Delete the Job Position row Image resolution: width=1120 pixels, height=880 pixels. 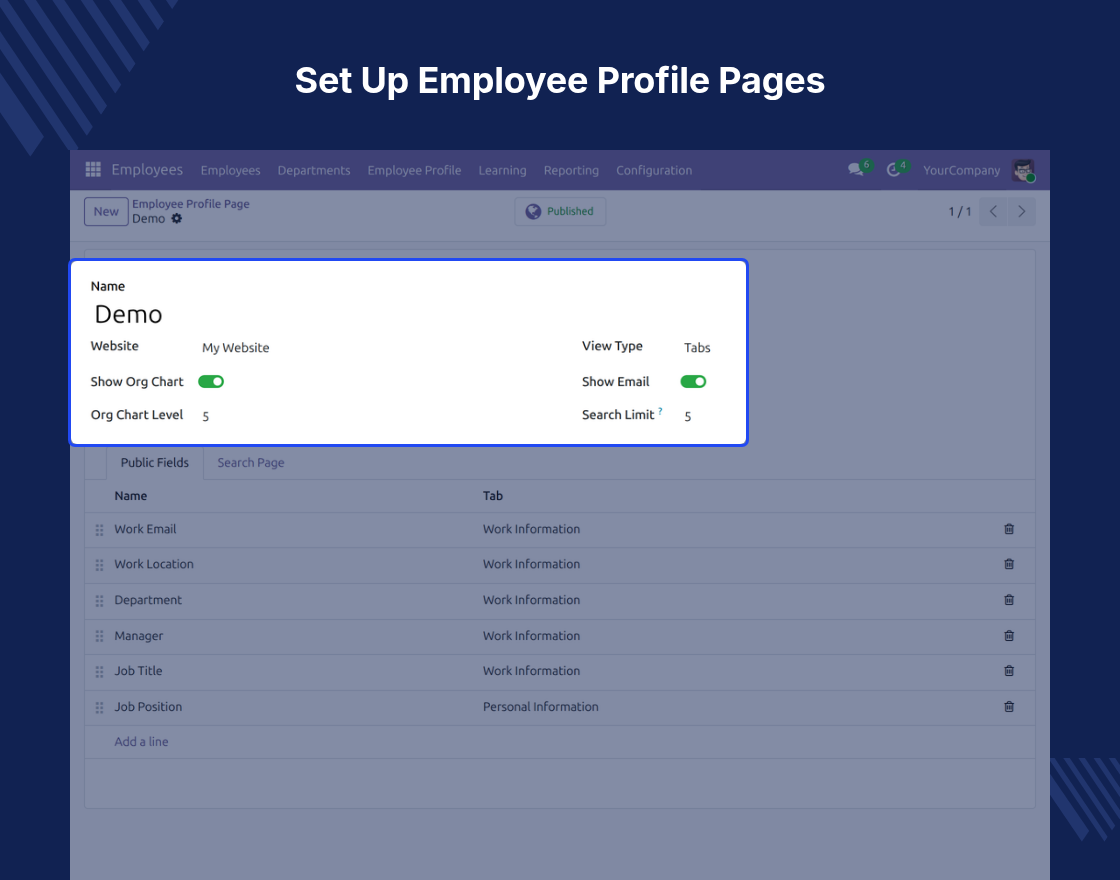click(x=1009, y=706)
